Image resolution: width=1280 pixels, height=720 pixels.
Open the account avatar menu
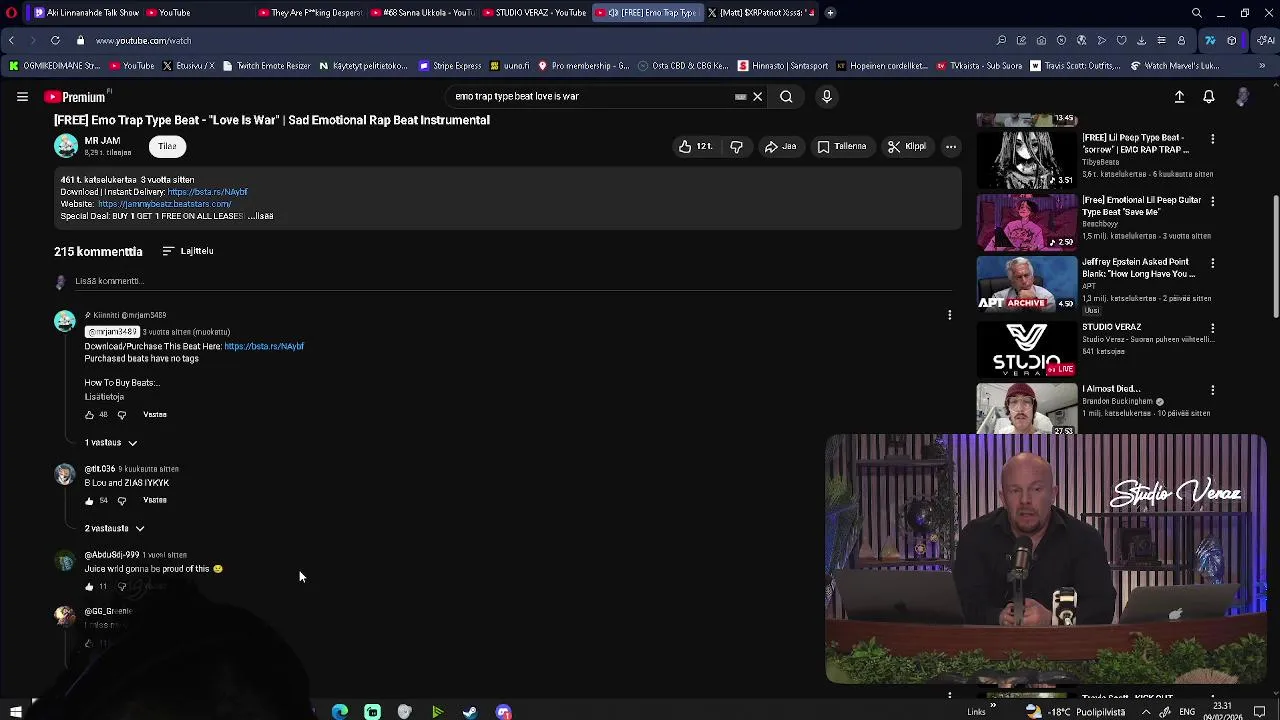tap(1242, 97)
